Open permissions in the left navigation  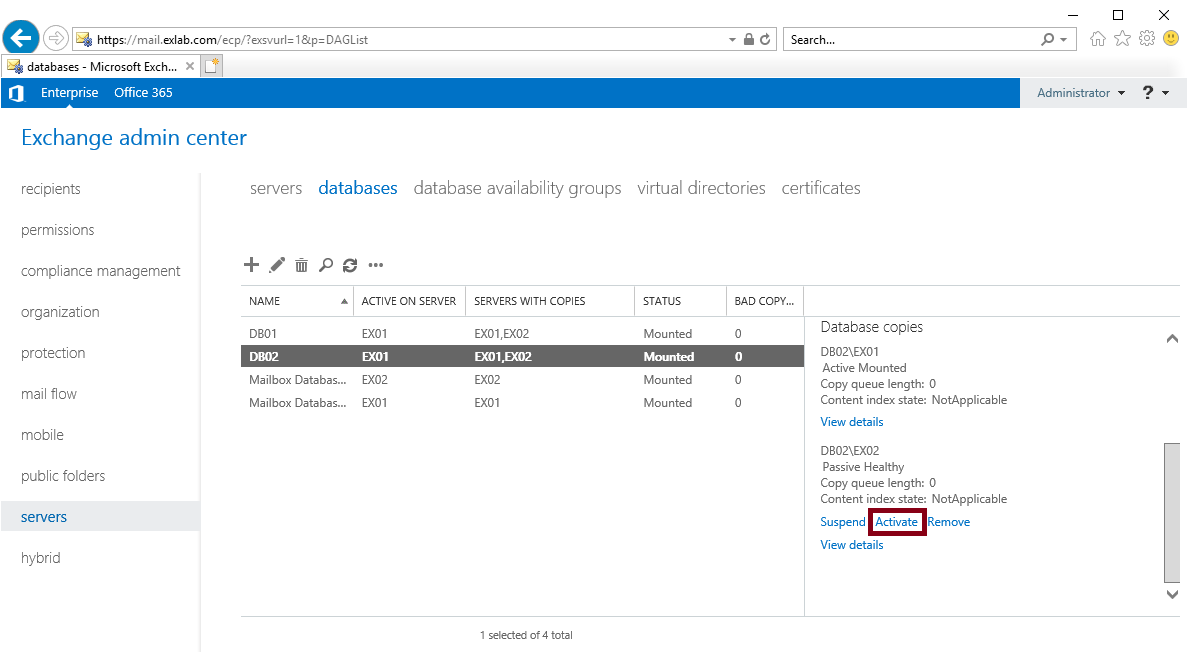58,229
